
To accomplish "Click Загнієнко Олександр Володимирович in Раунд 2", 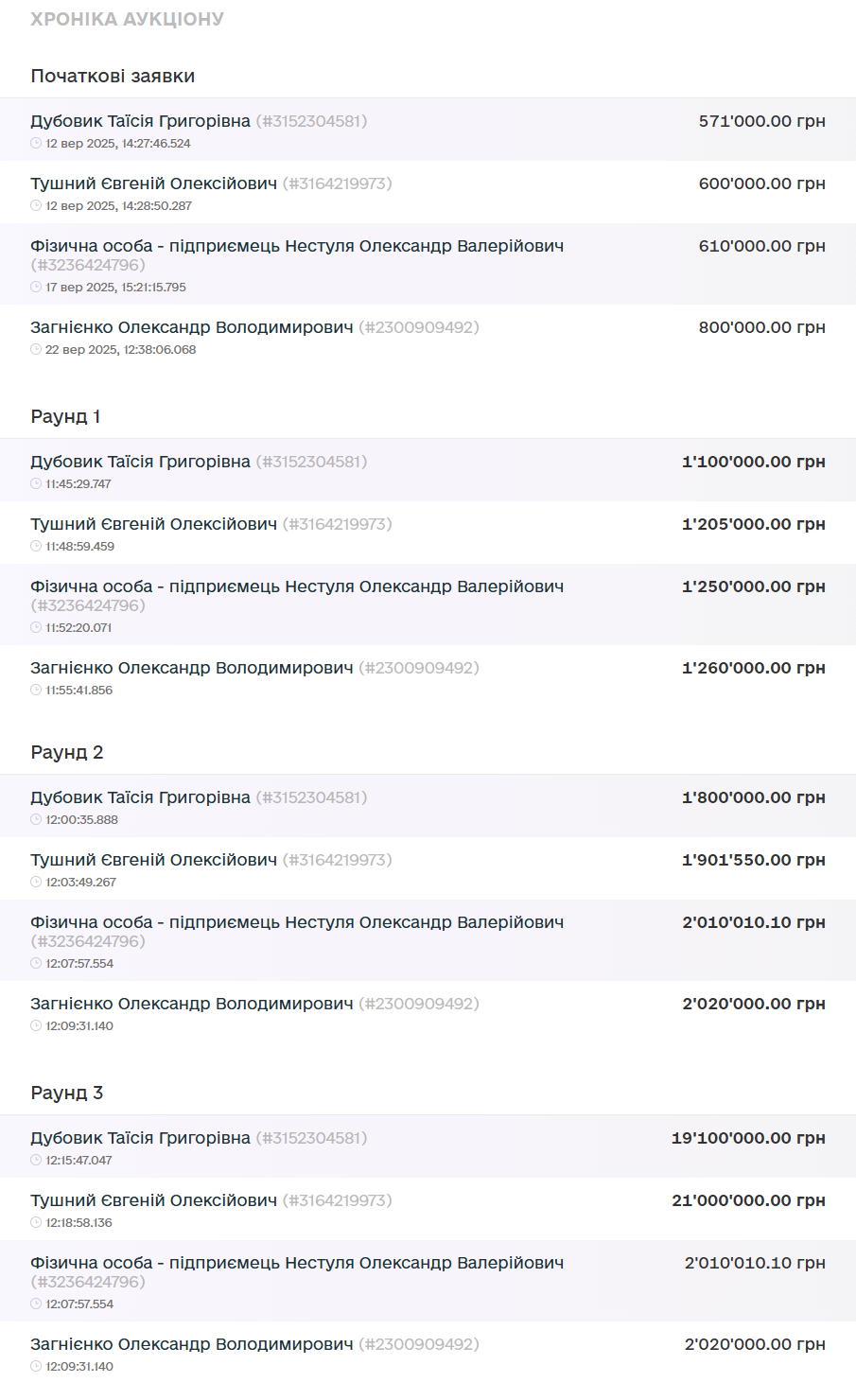I will pyautogui.click(x=191, y=1004).
